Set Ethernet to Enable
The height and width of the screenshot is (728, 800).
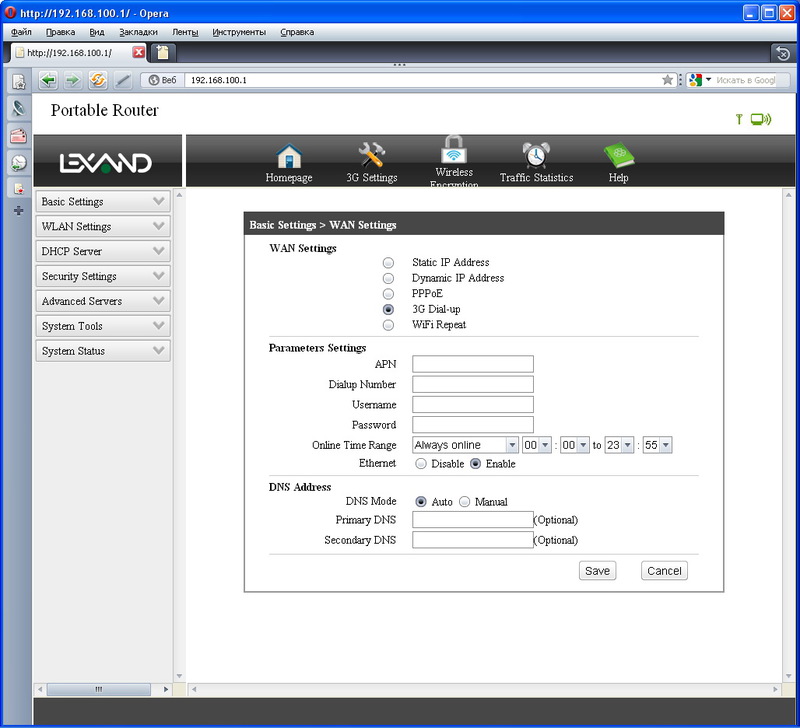tap(475, 464)
